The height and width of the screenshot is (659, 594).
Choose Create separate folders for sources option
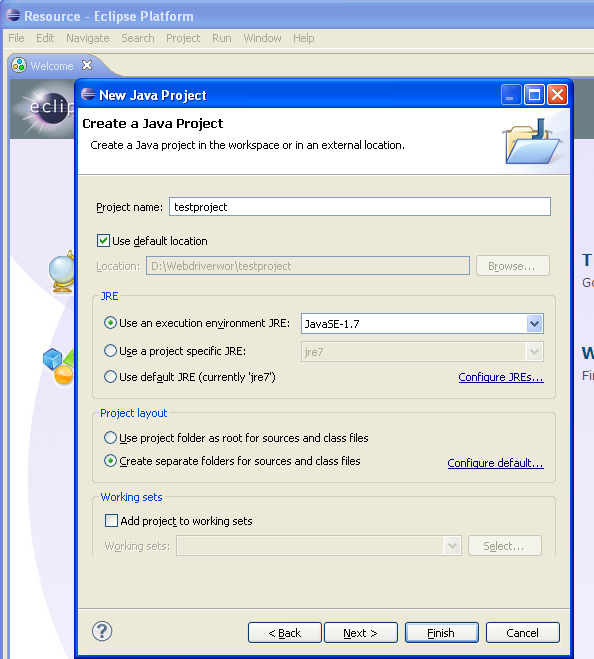(x=110, y=461)
